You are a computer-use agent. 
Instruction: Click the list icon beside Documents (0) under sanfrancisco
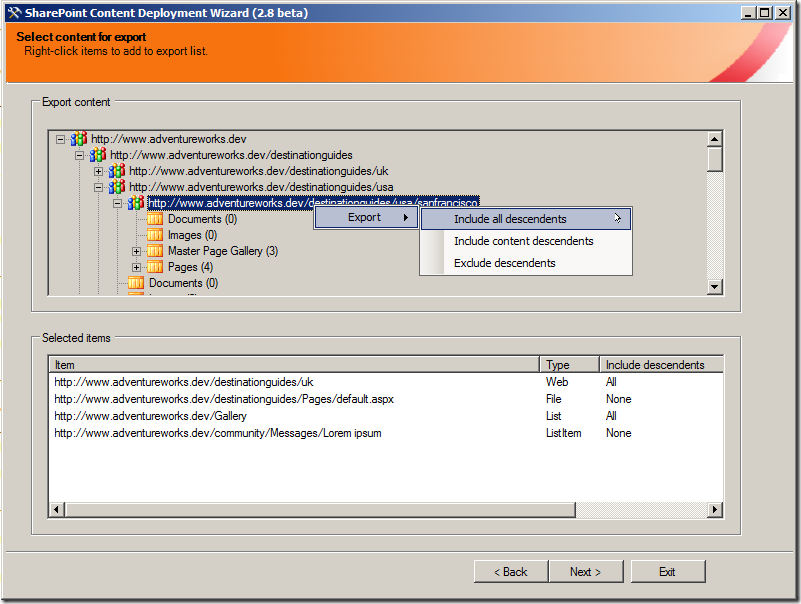(x=155, y=219)
